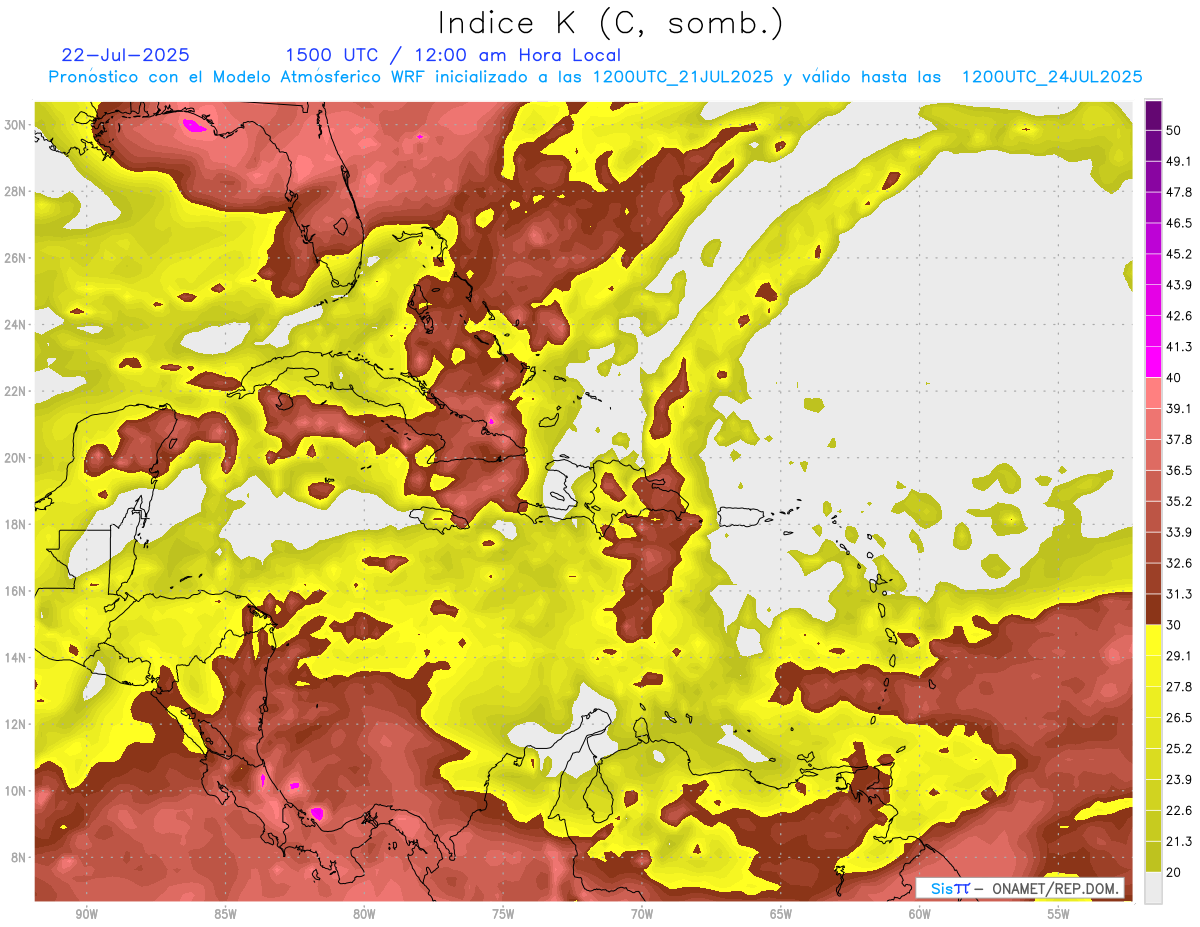Click the longitude label "55W"
Screen dimensions: 1200x927
pyautogui.click(x=1059, y=914)
